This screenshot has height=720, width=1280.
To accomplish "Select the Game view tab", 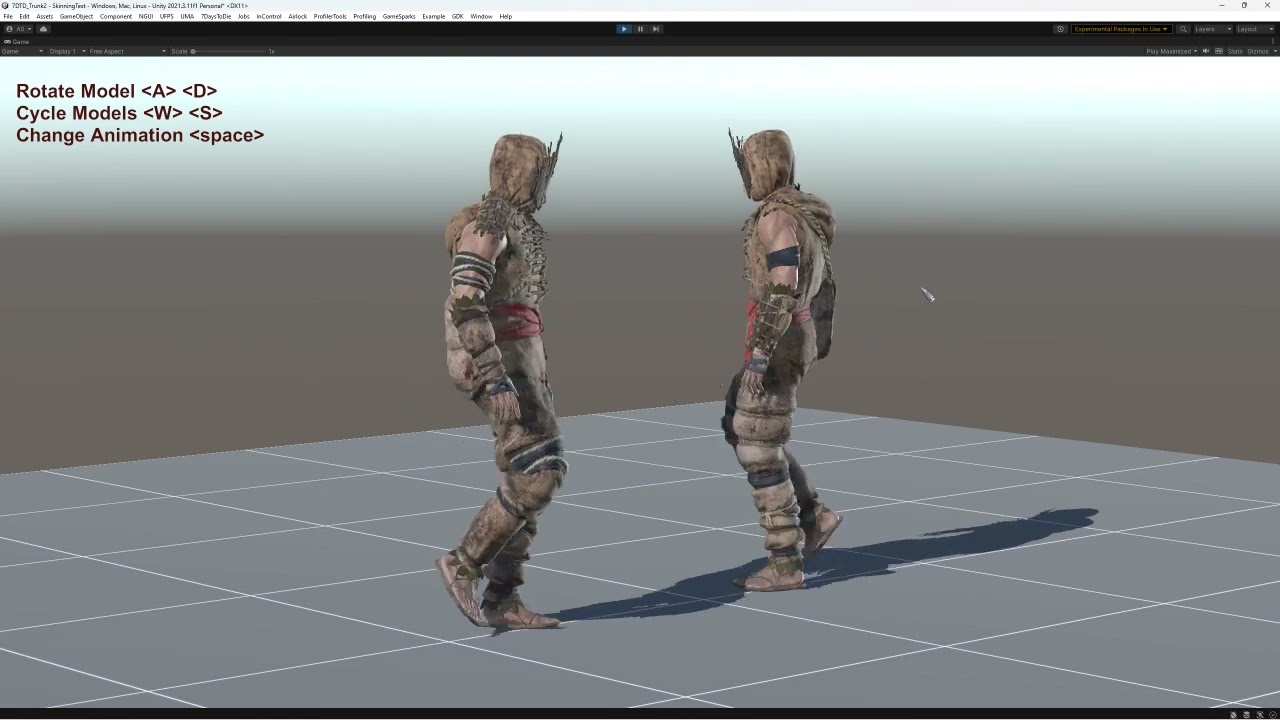I will 18,42.
